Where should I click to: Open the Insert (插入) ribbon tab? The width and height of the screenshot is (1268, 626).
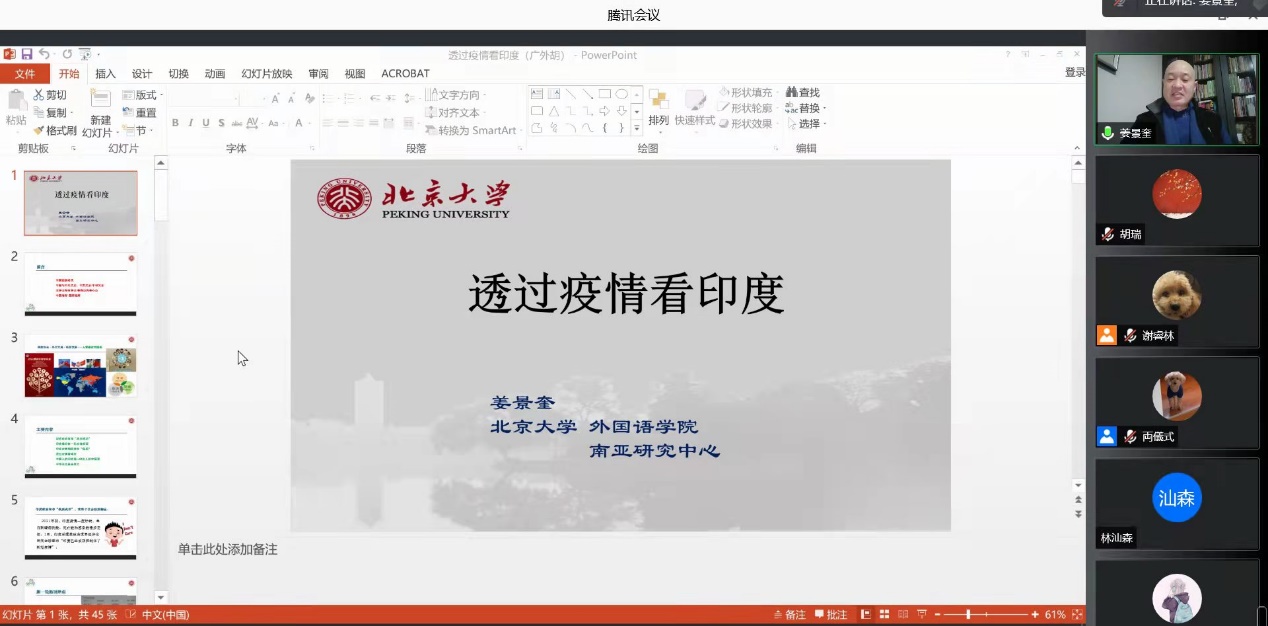point(105,73)
